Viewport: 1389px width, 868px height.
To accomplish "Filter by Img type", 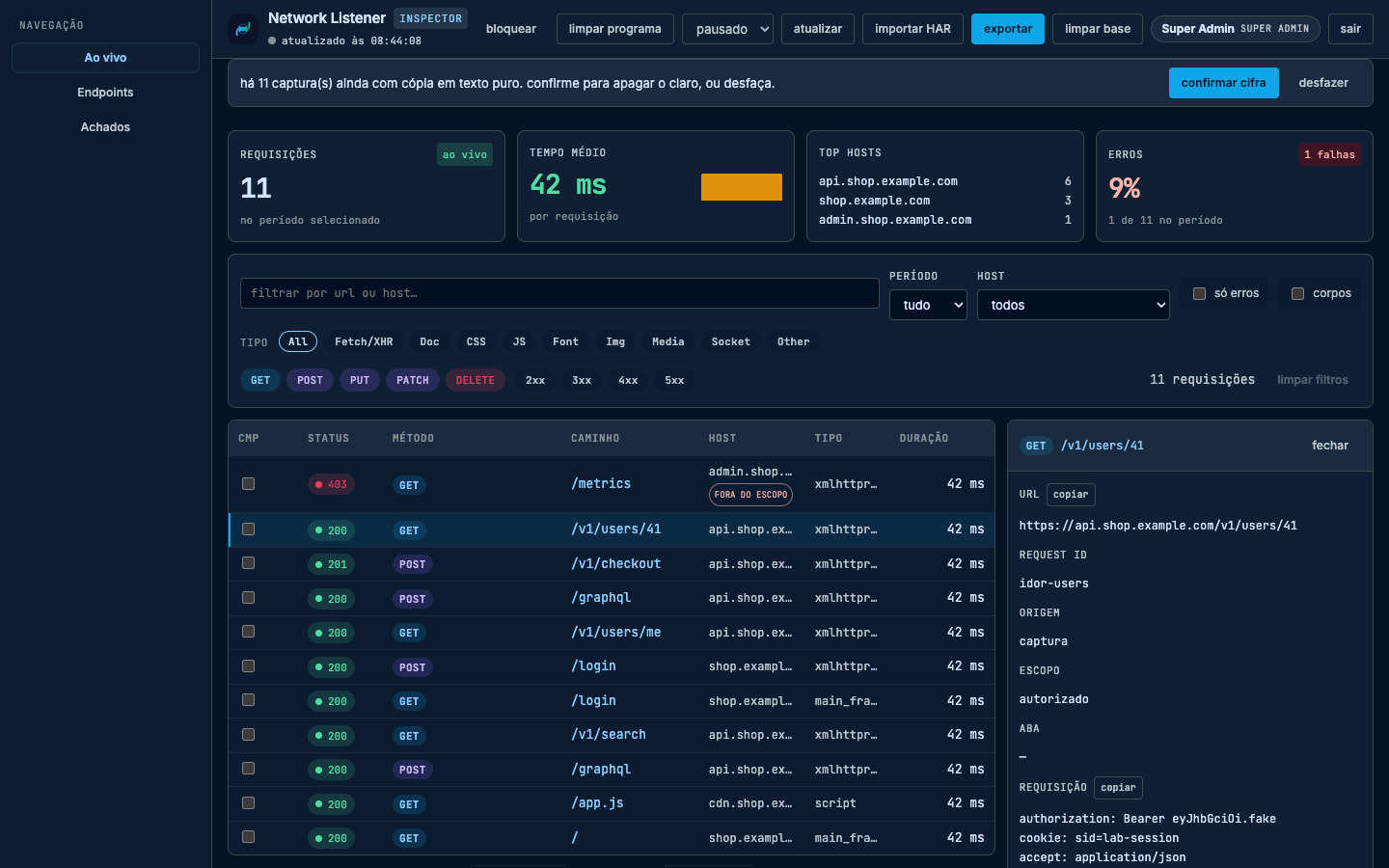I will tap(615, 341).
